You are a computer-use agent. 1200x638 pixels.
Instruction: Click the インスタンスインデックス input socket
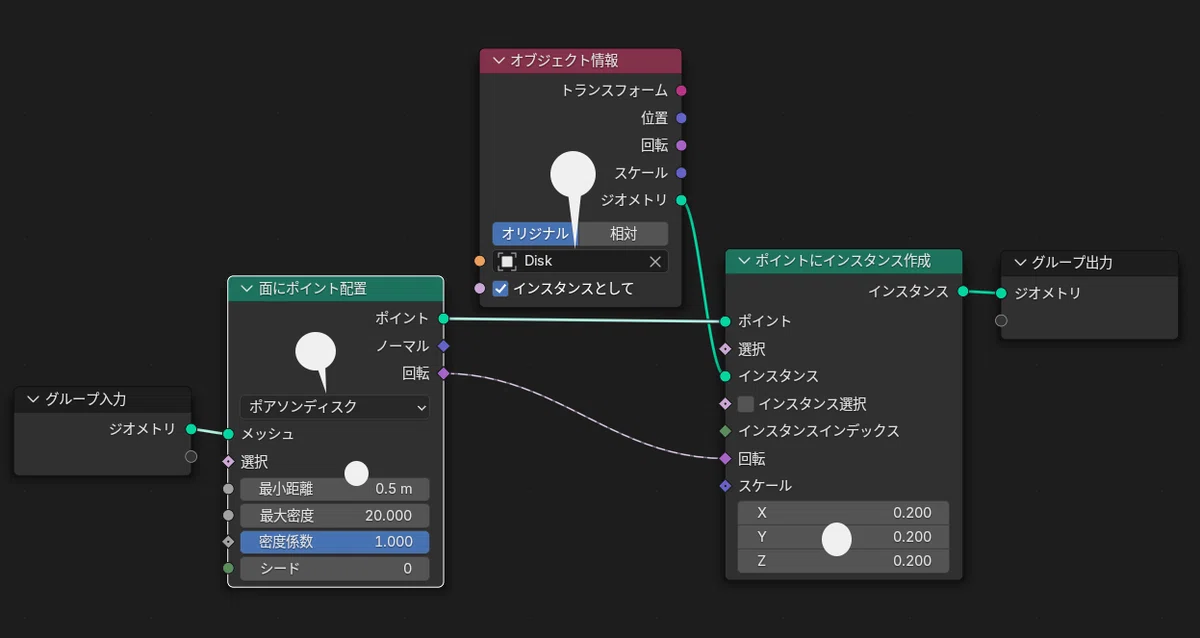click(x=726, y=431)
